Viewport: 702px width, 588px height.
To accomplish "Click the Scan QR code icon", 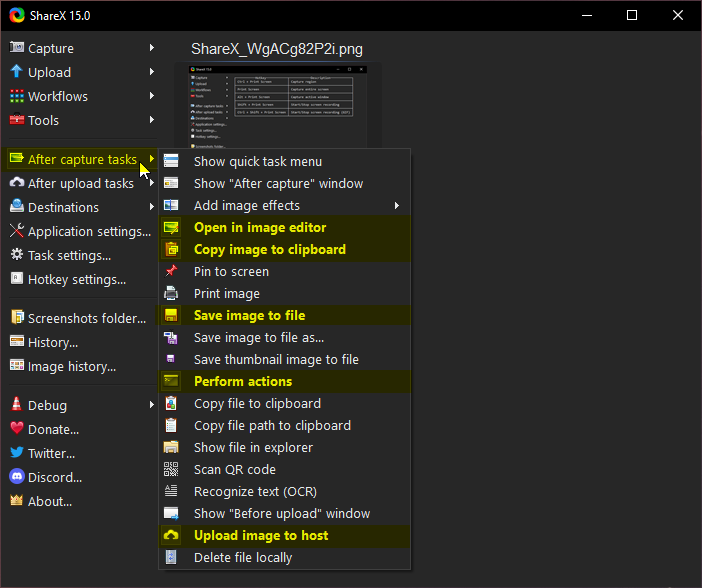I will point(171,469).
